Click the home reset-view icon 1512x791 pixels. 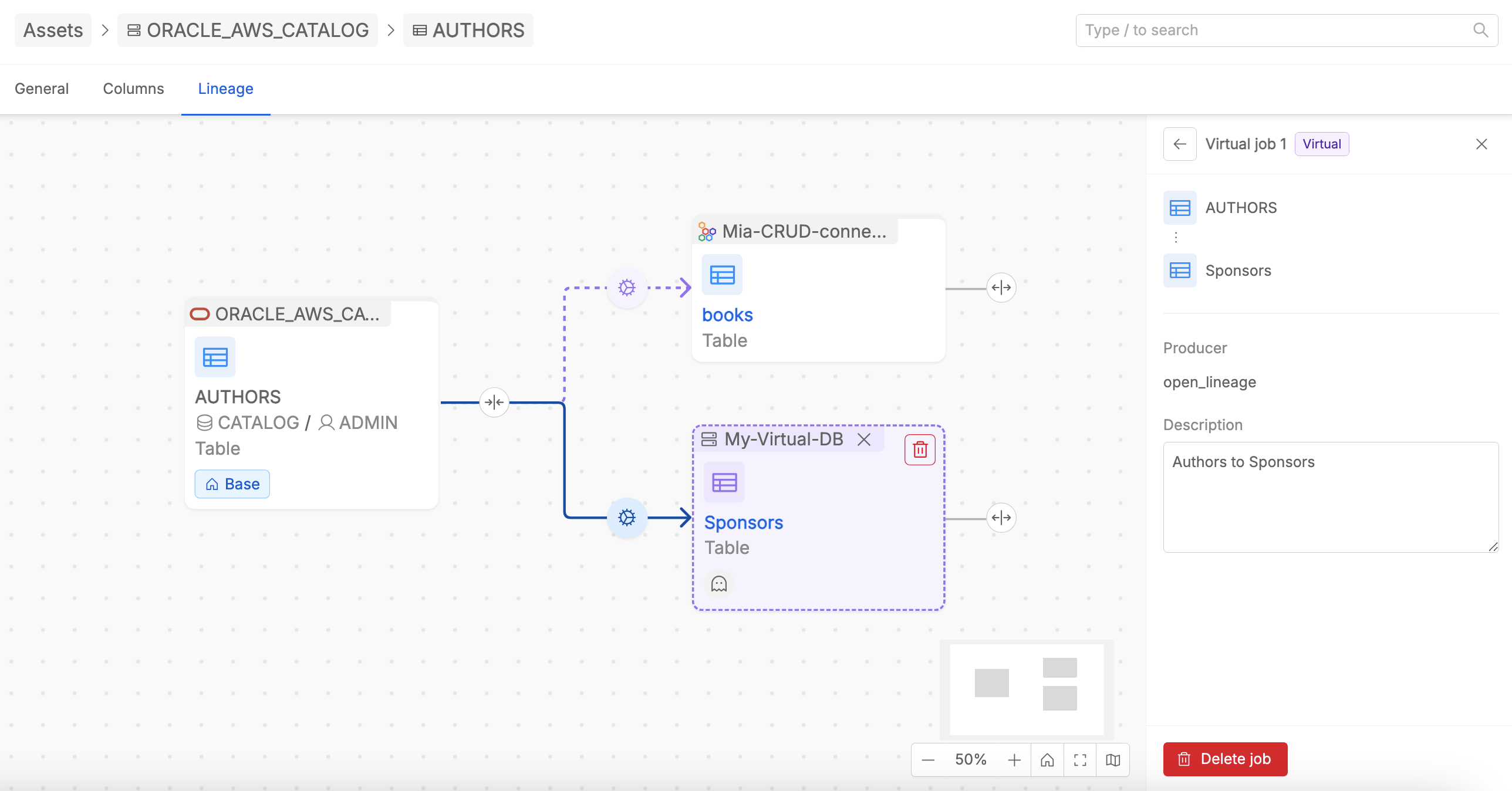pyautogui.click(x=1047, y=760)
